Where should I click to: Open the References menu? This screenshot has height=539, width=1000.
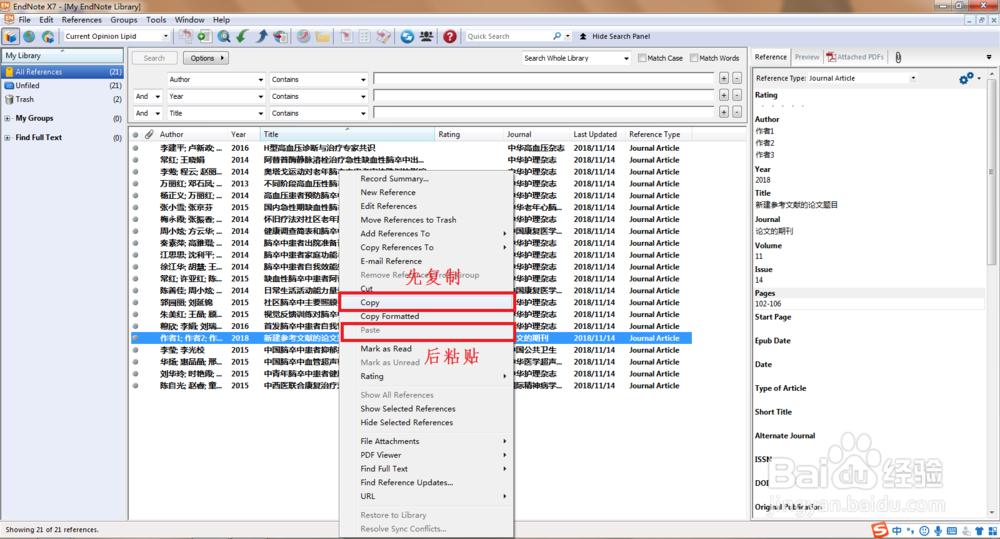tap(82, 20)
